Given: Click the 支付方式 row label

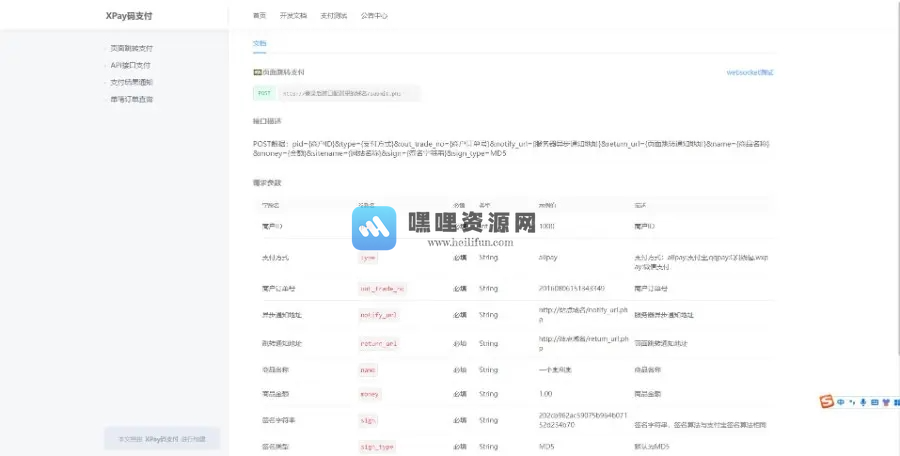Looking at the screenshot, I should [x=276, y=258].
